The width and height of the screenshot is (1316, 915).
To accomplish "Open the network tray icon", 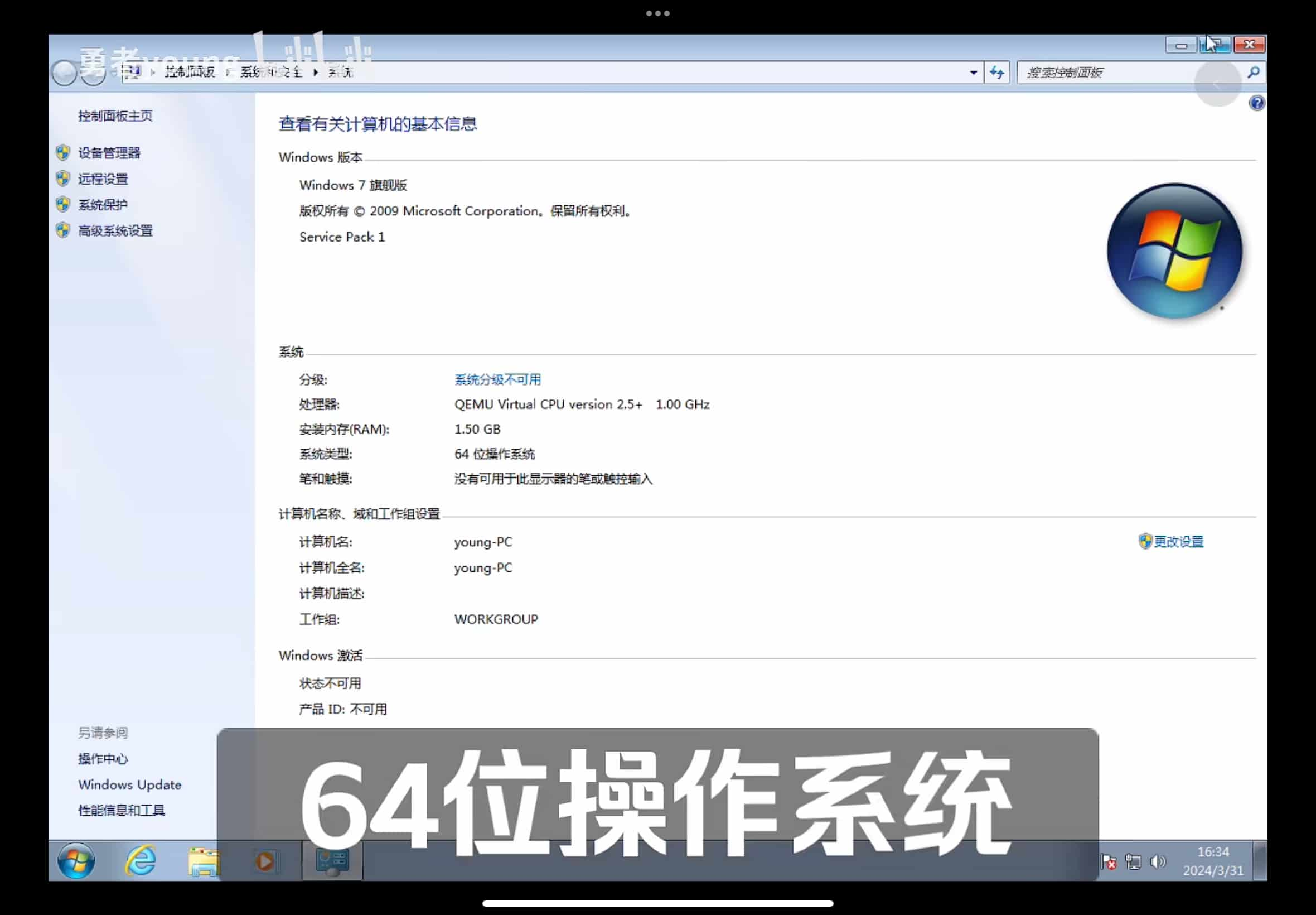I will point(1133,861).
